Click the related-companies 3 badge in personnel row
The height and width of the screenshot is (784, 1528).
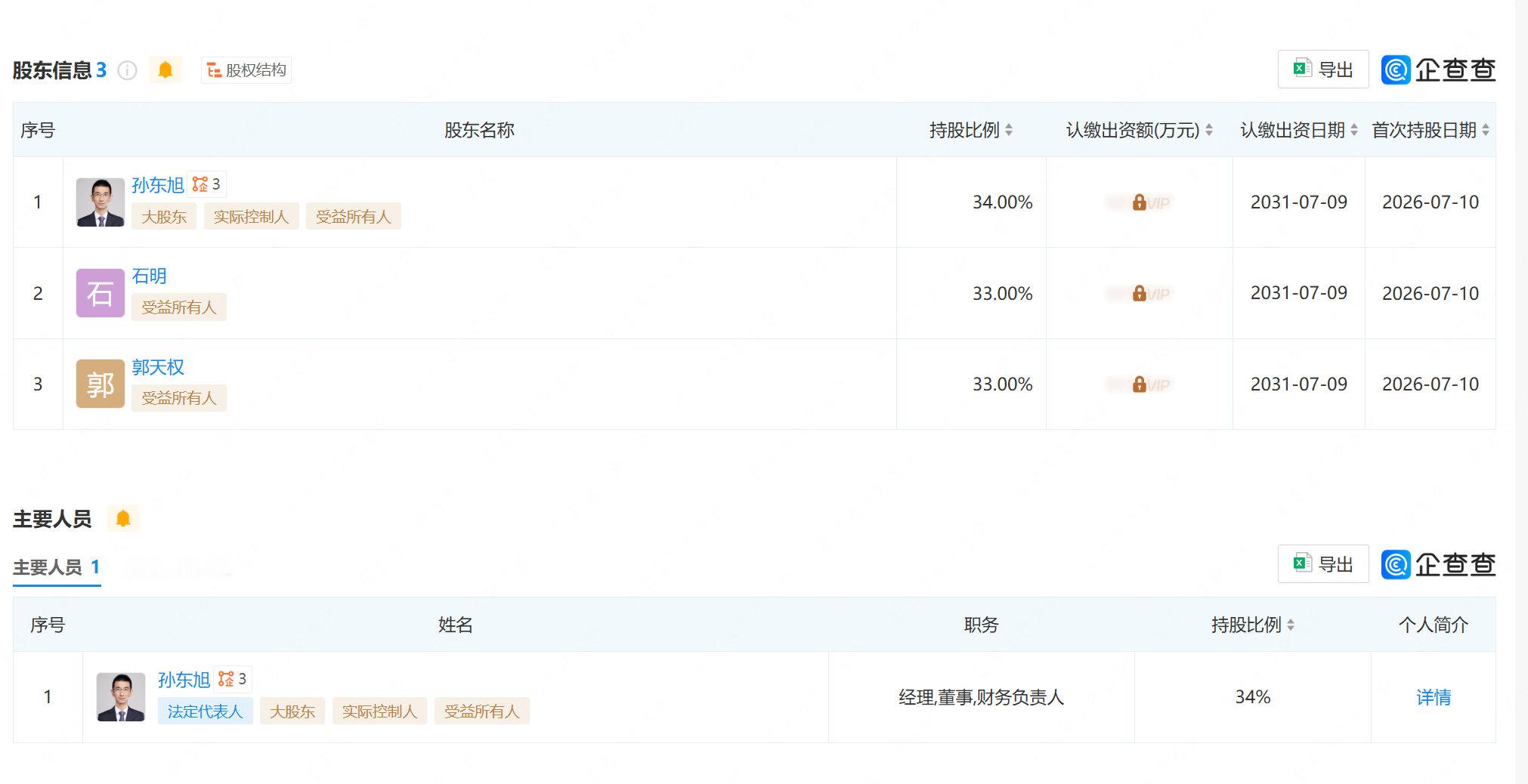(233, 679)
